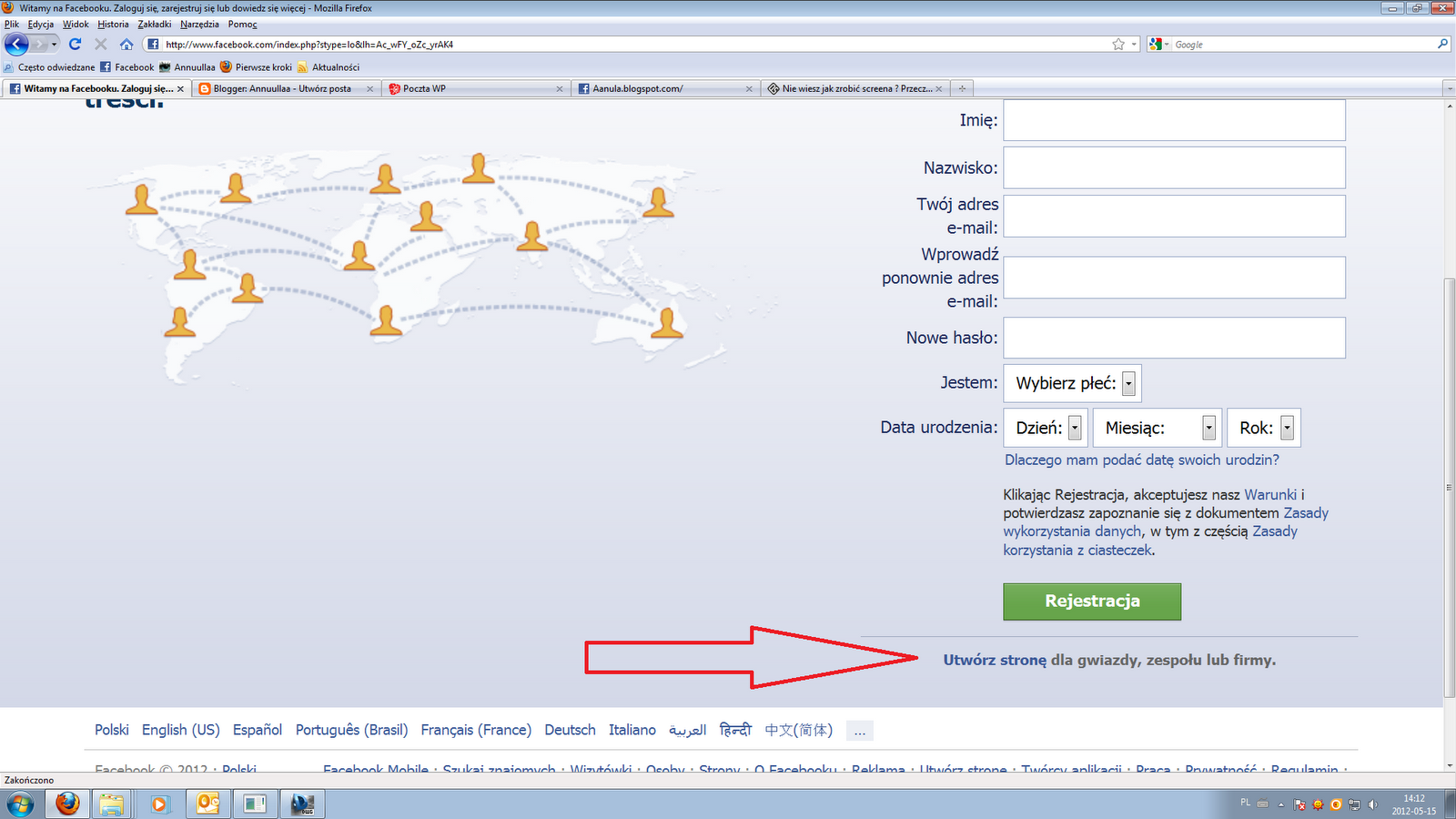Open Dlaczego mam podać datę urodzin link
Viewport: 1456px width, 819px height.
1142,460
